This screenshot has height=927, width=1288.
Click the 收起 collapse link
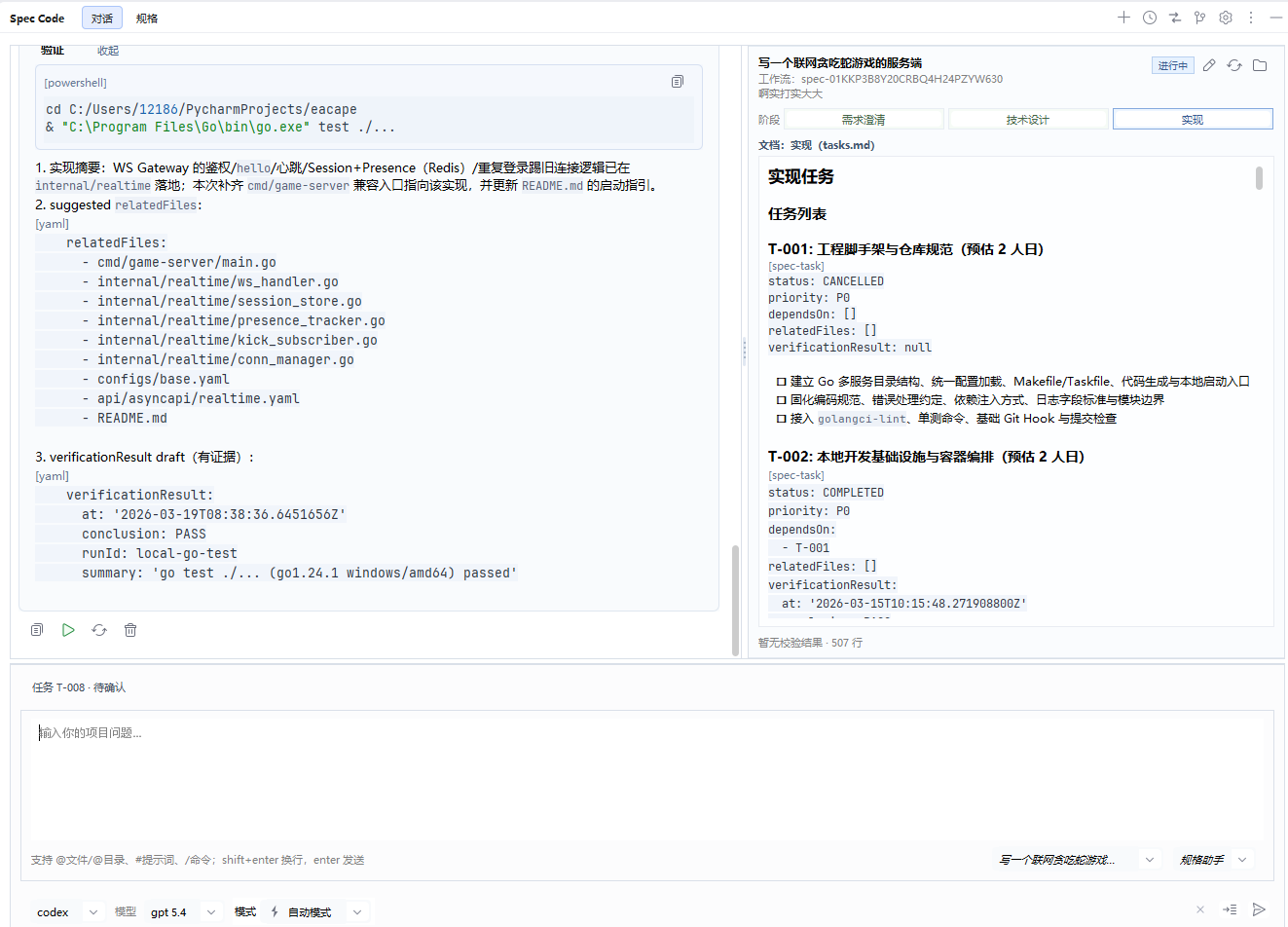point(108,51)
